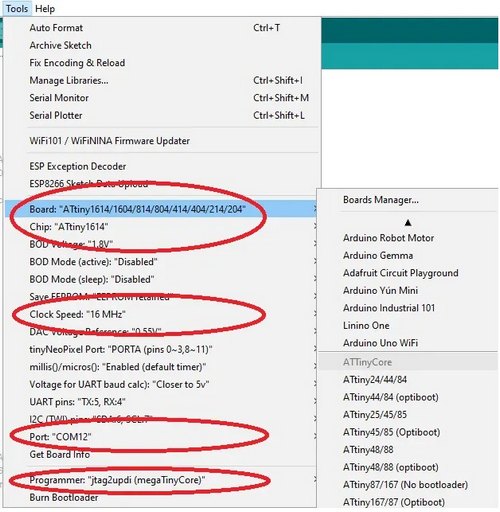Viewport: 500px width, 512px height.
Task: Select Arduino Yún Mini board
Action: pos(408,290)
